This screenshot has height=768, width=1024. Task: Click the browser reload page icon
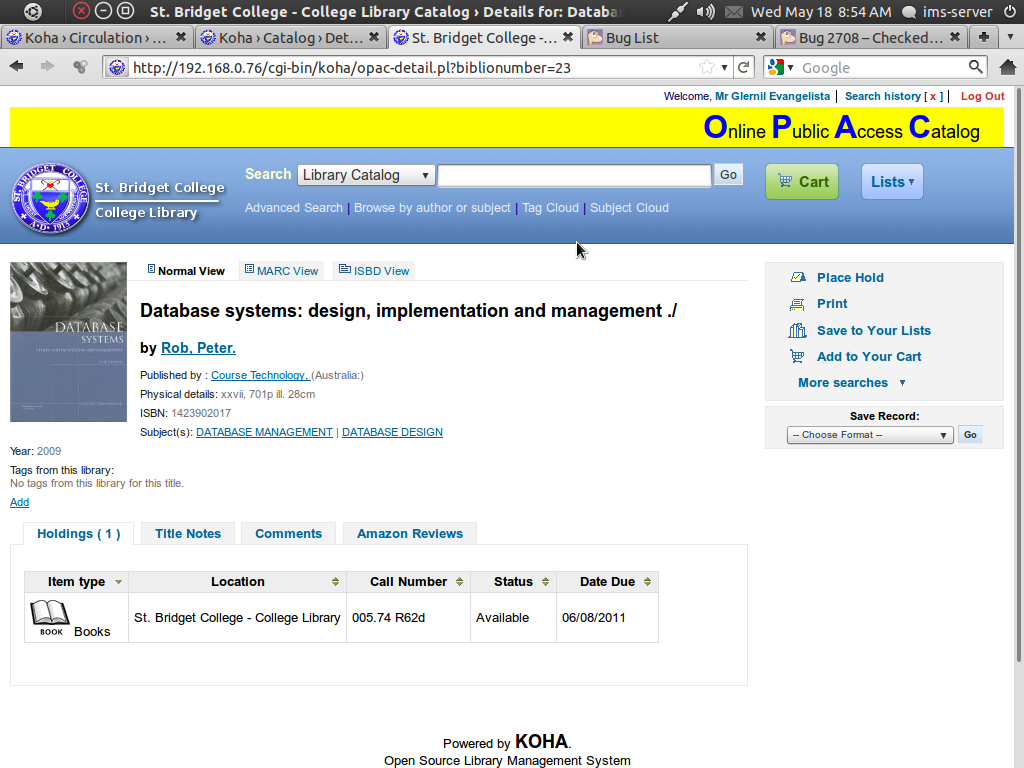point(743,67)
